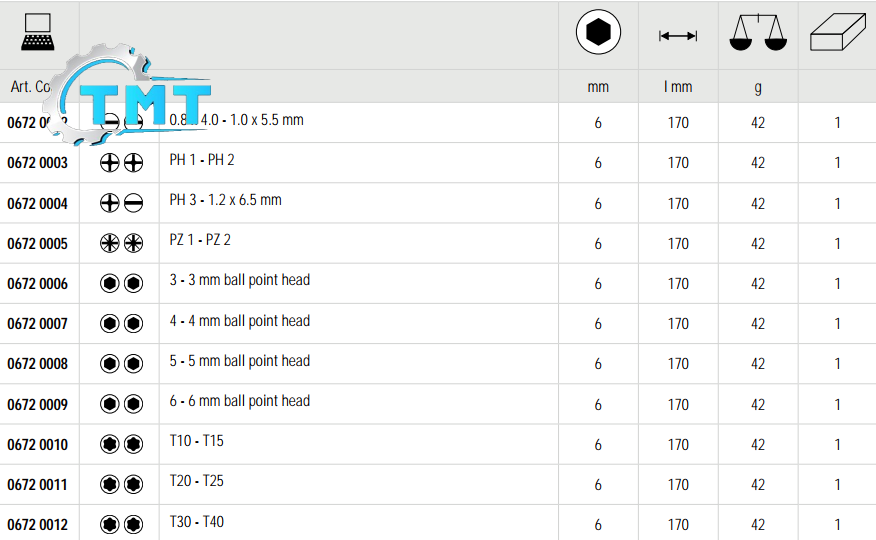Click the PZ 1 - PZ 2 description
The height and width of the screenshot is (540, 876).
[200, 240]
